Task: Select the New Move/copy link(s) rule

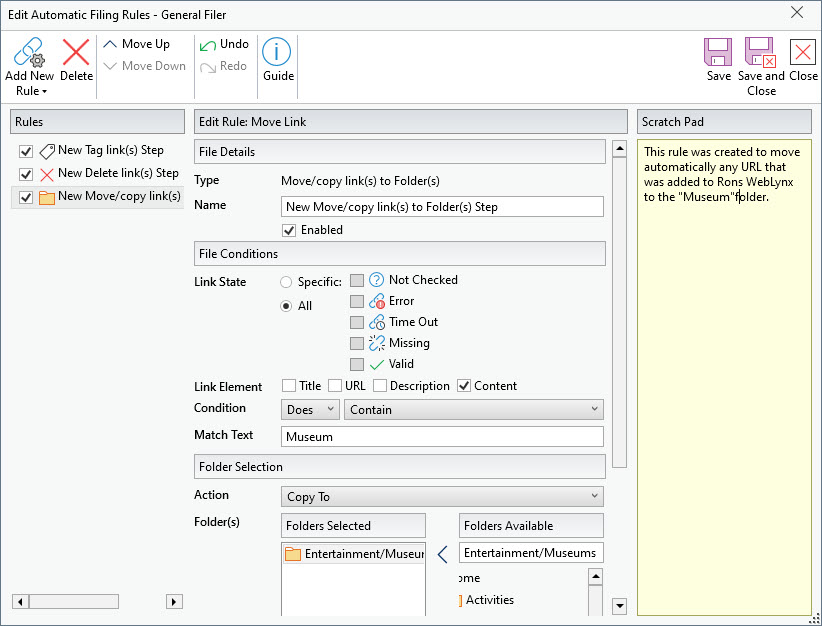Action: (x=119, y=196)
